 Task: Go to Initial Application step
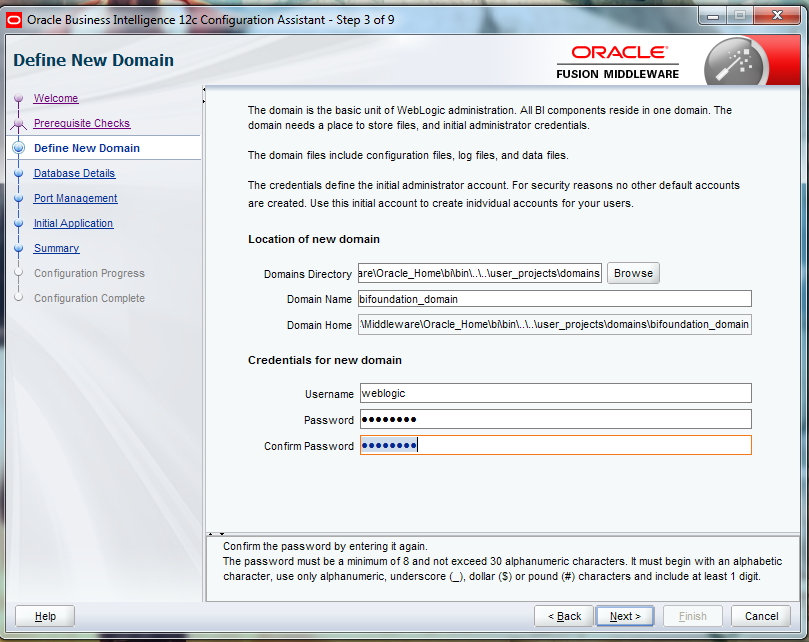pyautogui.click(x=73, y=223)
